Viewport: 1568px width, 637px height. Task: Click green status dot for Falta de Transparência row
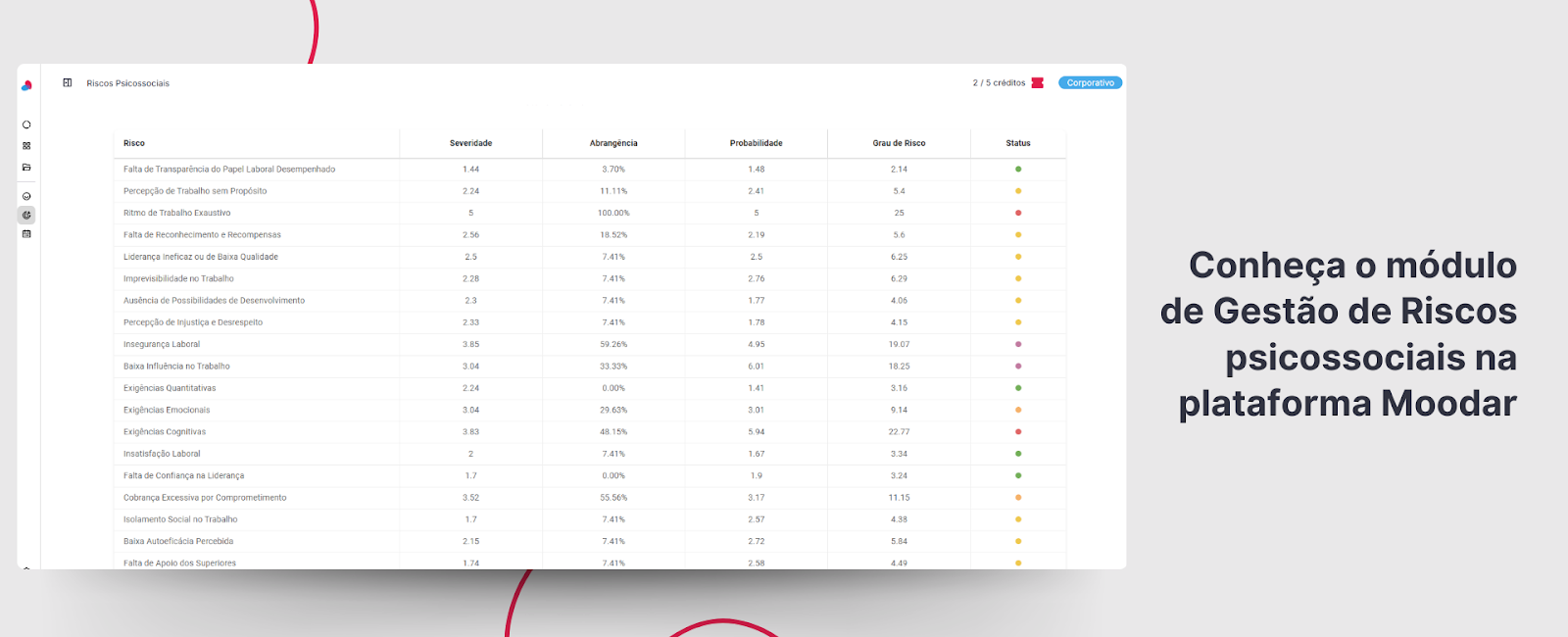(x=1018, y=170)
